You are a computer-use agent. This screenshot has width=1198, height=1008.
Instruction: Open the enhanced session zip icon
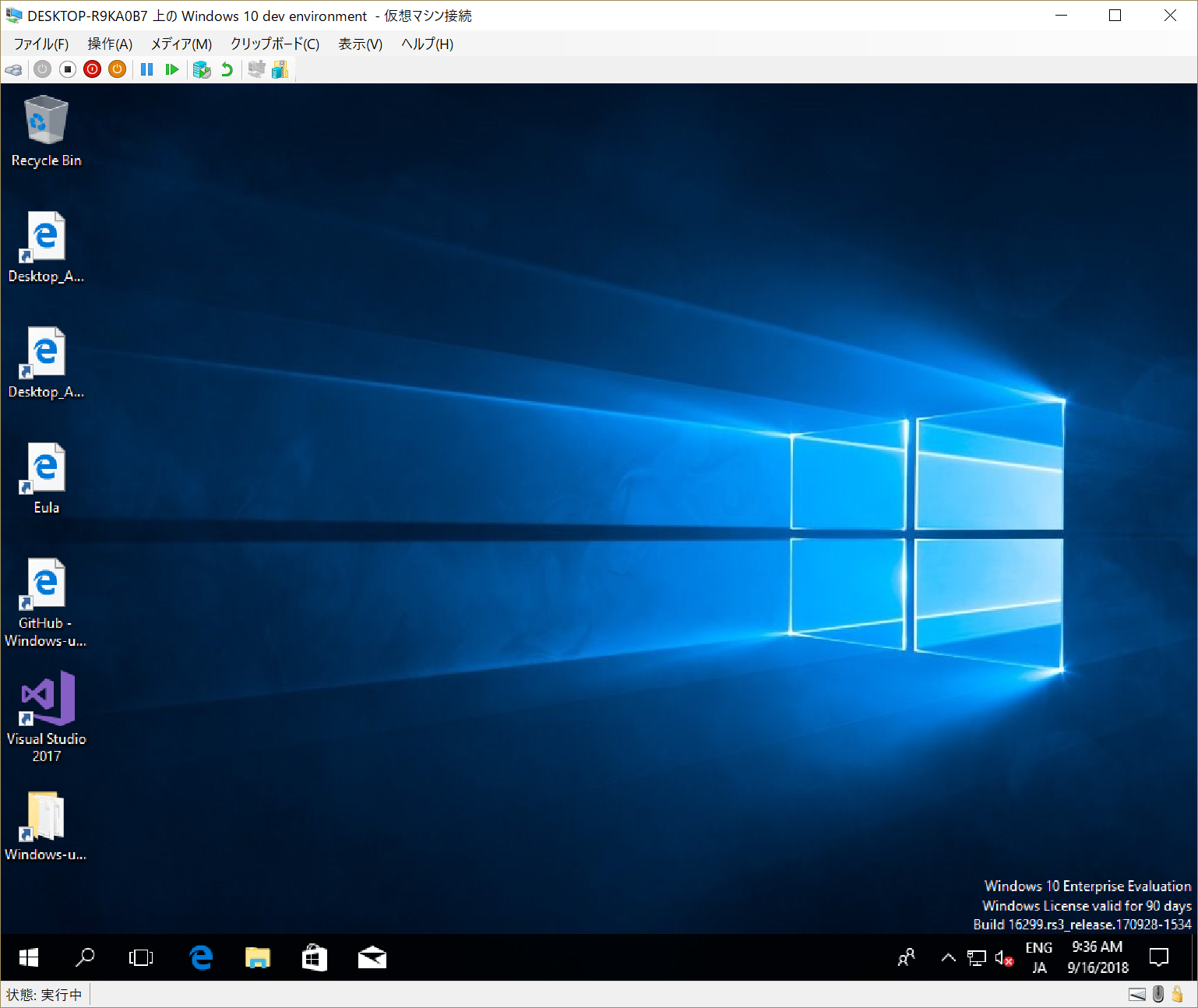click(x=280, y=69)
